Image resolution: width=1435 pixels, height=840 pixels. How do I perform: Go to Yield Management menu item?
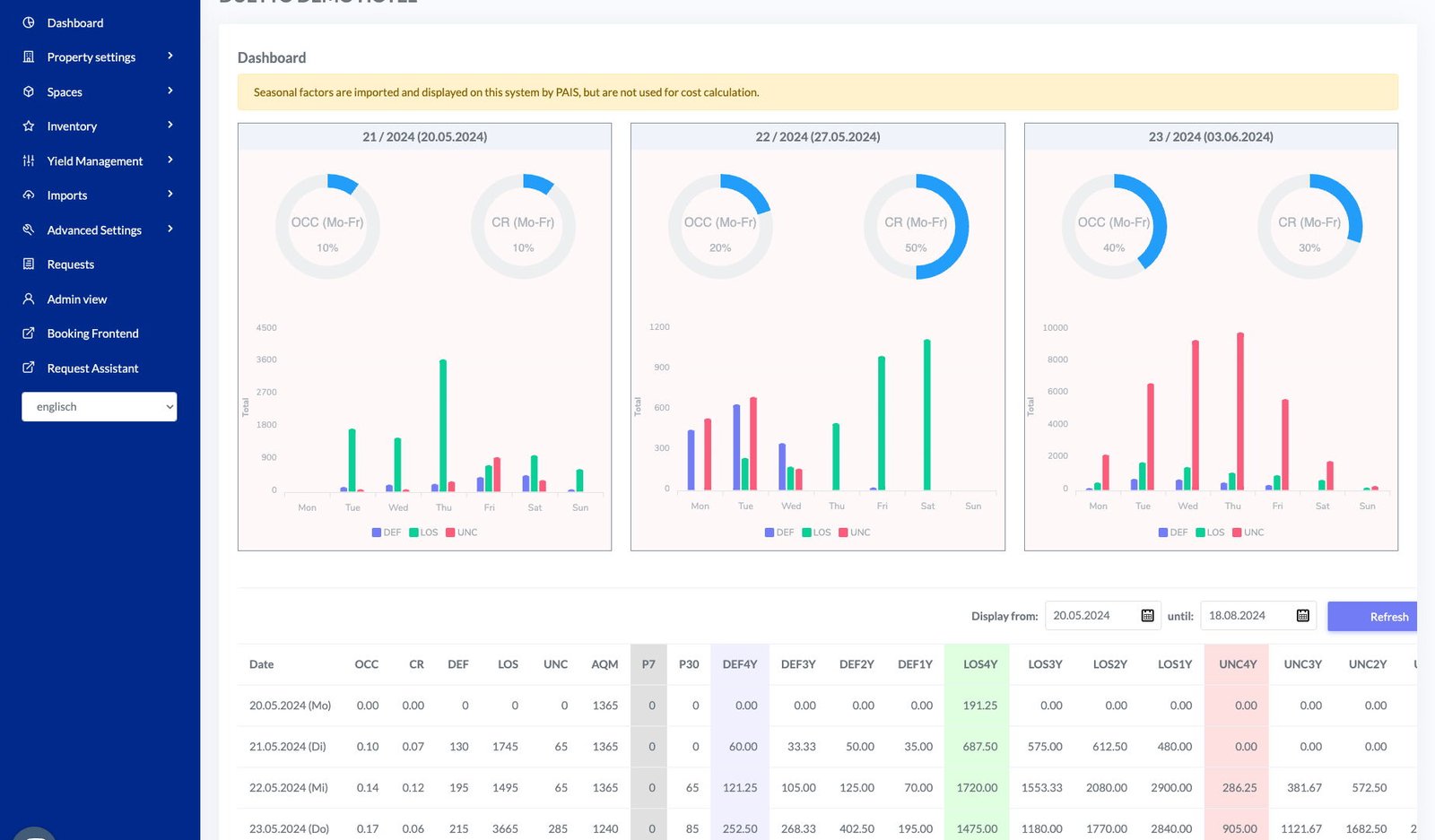(x=95, y=160)
